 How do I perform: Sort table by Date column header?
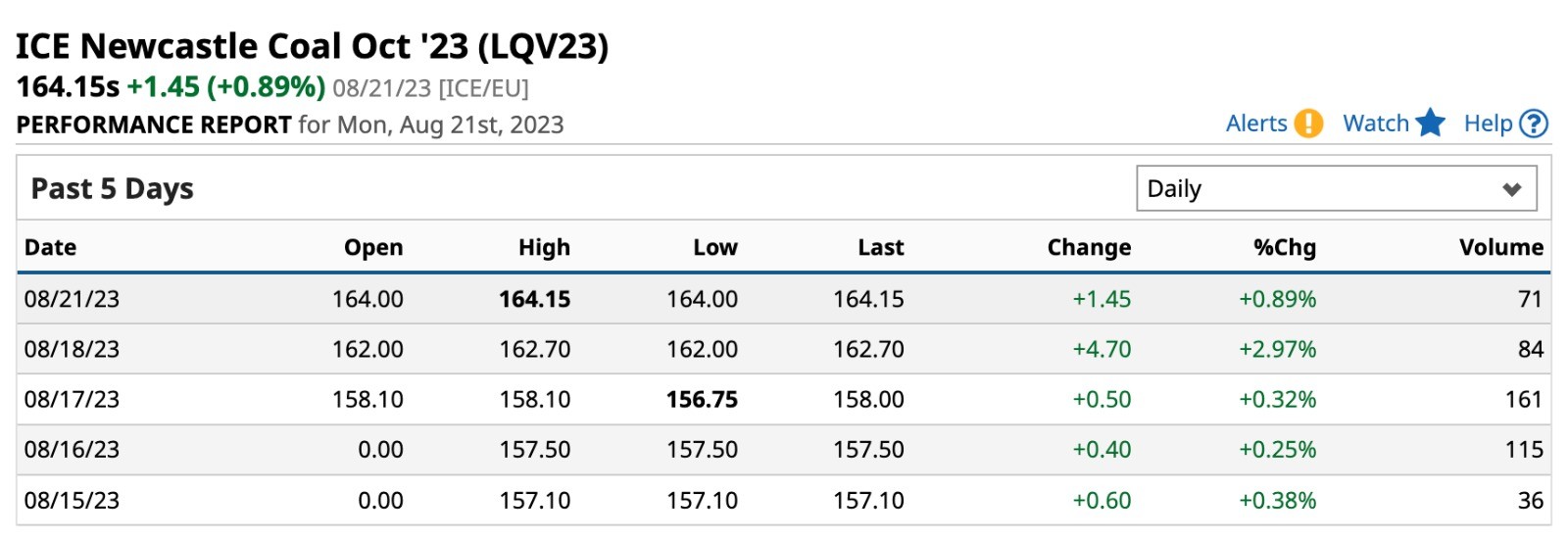51,247
